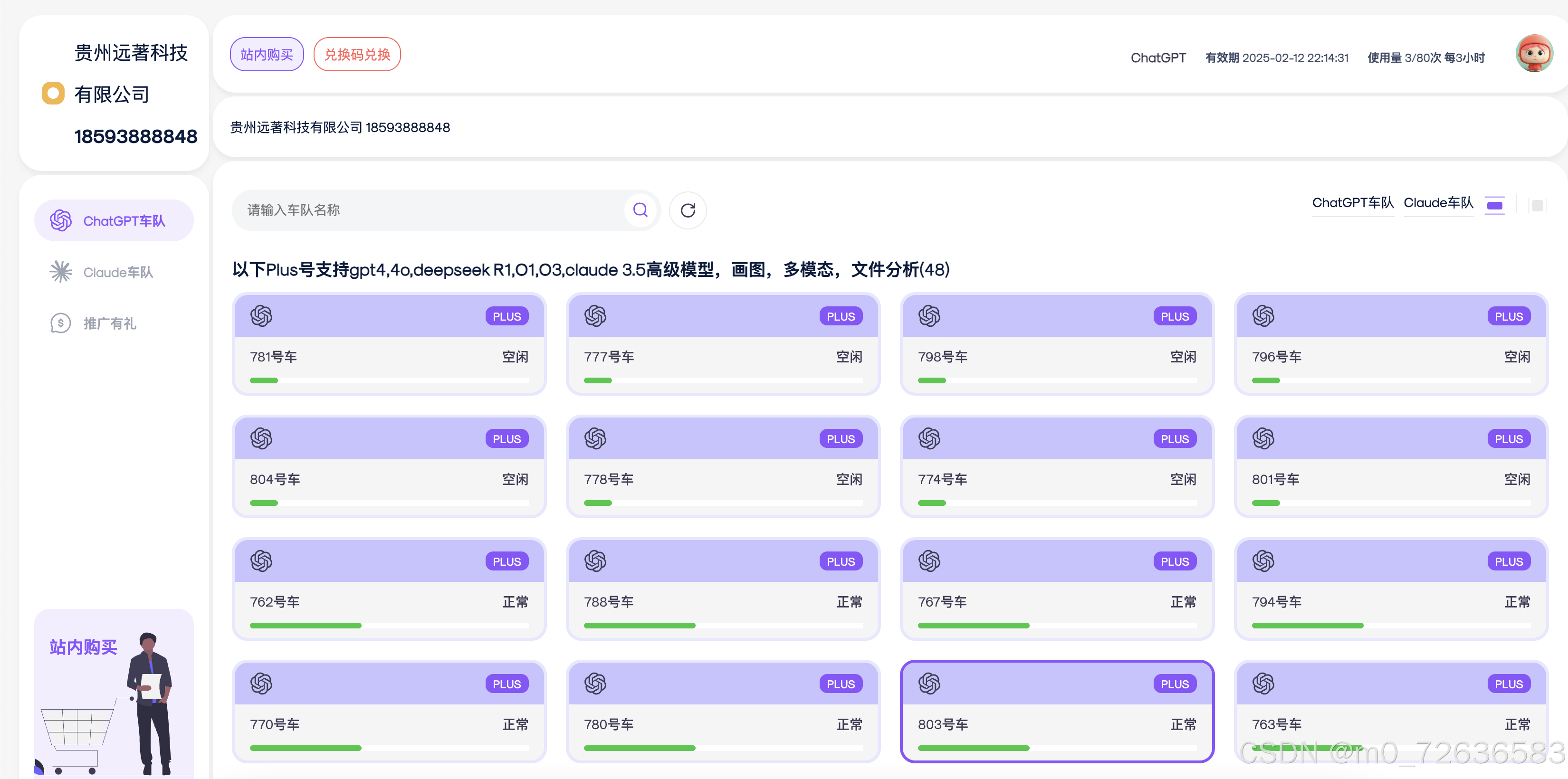Click the refresh circular arrow icon
The width and height of the screenshot is (1568, 779).
click(x=687, y=210)
